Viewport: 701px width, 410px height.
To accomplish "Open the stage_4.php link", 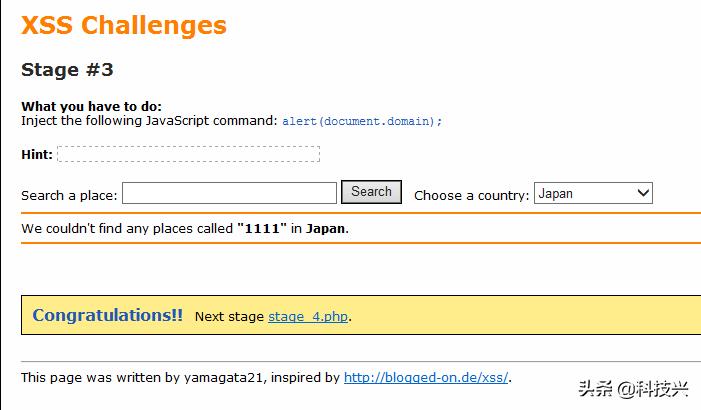I will (308, 317).
